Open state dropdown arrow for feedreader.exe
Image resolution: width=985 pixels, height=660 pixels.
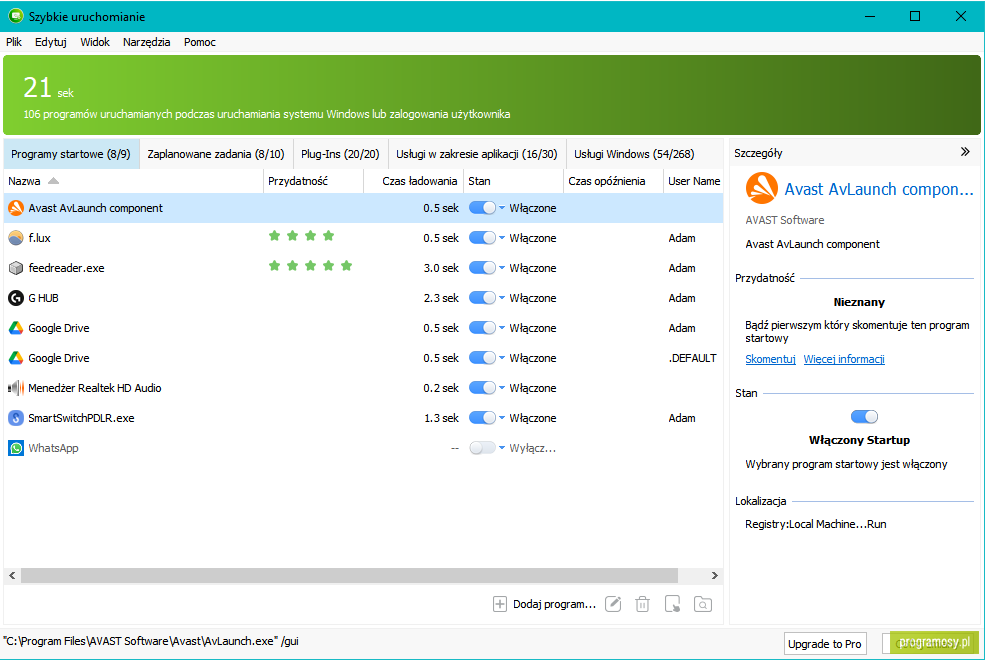click(502, 268)
